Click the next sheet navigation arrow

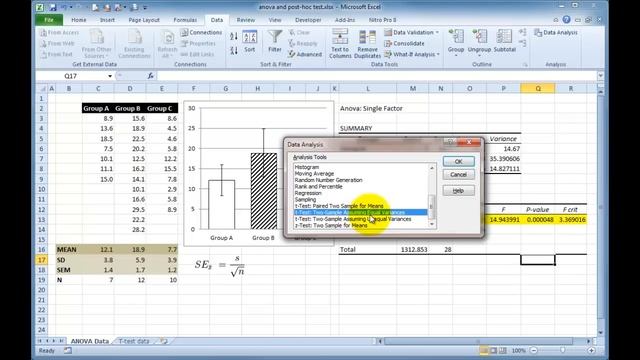(x=54, y=341)
